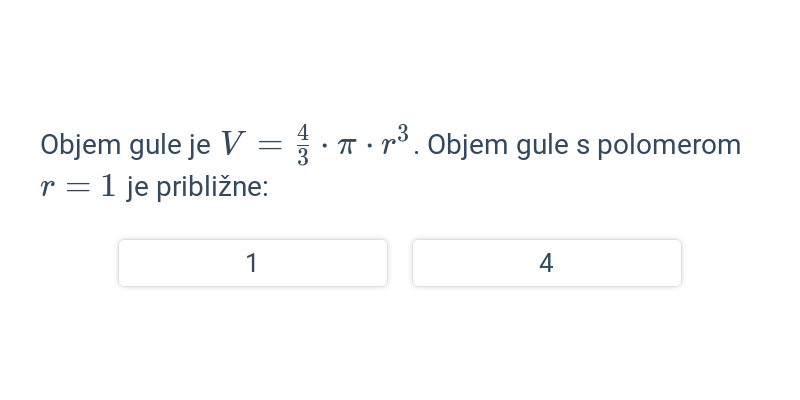Click the denominator 3 of the fraction
Image resolution: width=800 pixels, height=400 pixels.
(303, 158)
